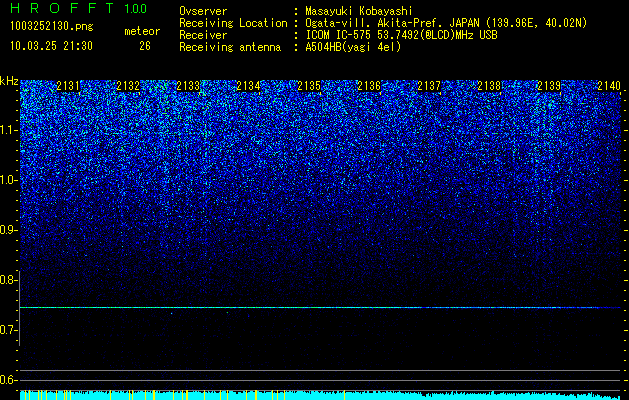Click the 2140 time marker
Image resolution: width=629 pixels, height=400 pixels.
[x=609, y=86]
